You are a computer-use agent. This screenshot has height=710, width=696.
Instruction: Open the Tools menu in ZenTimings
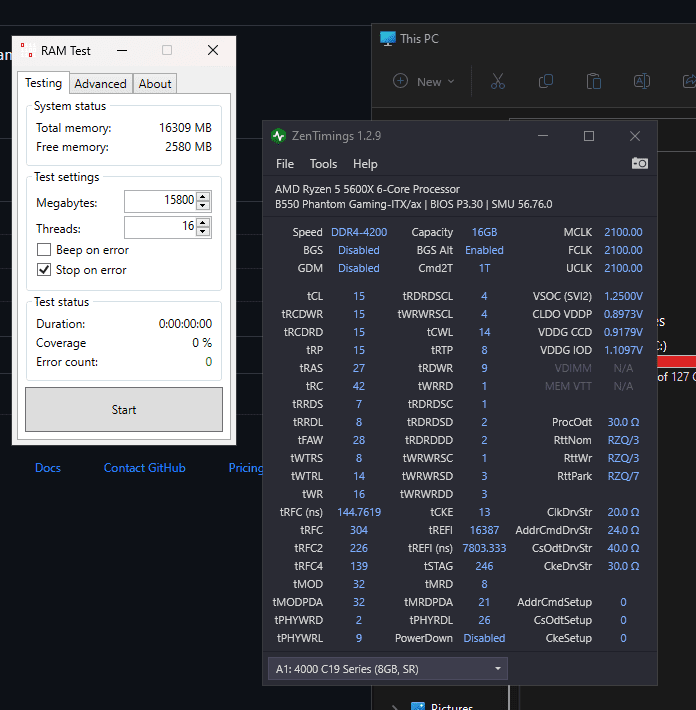coord(323,164)
